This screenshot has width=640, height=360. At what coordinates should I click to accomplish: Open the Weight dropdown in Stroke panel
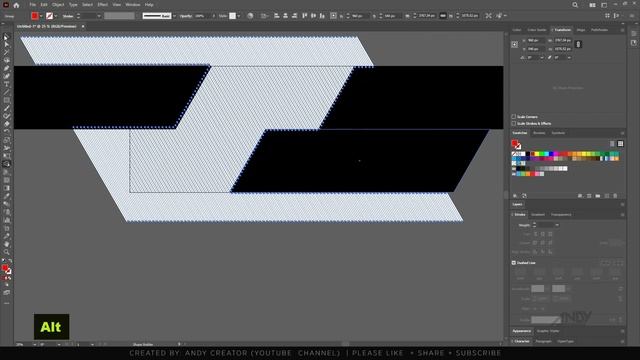(x=557, y=225)
